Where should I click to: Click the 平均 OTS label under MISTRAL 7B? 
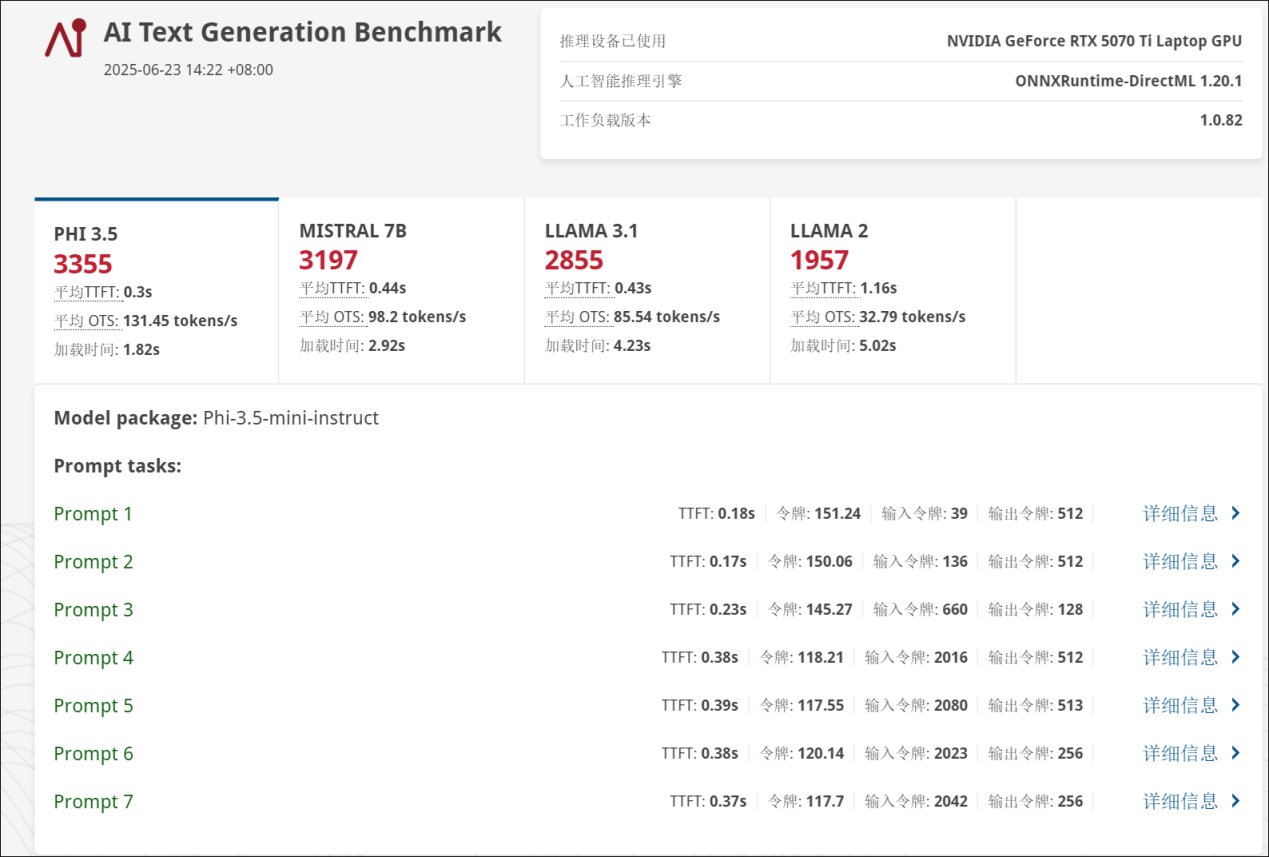click(x=332, y=317)
